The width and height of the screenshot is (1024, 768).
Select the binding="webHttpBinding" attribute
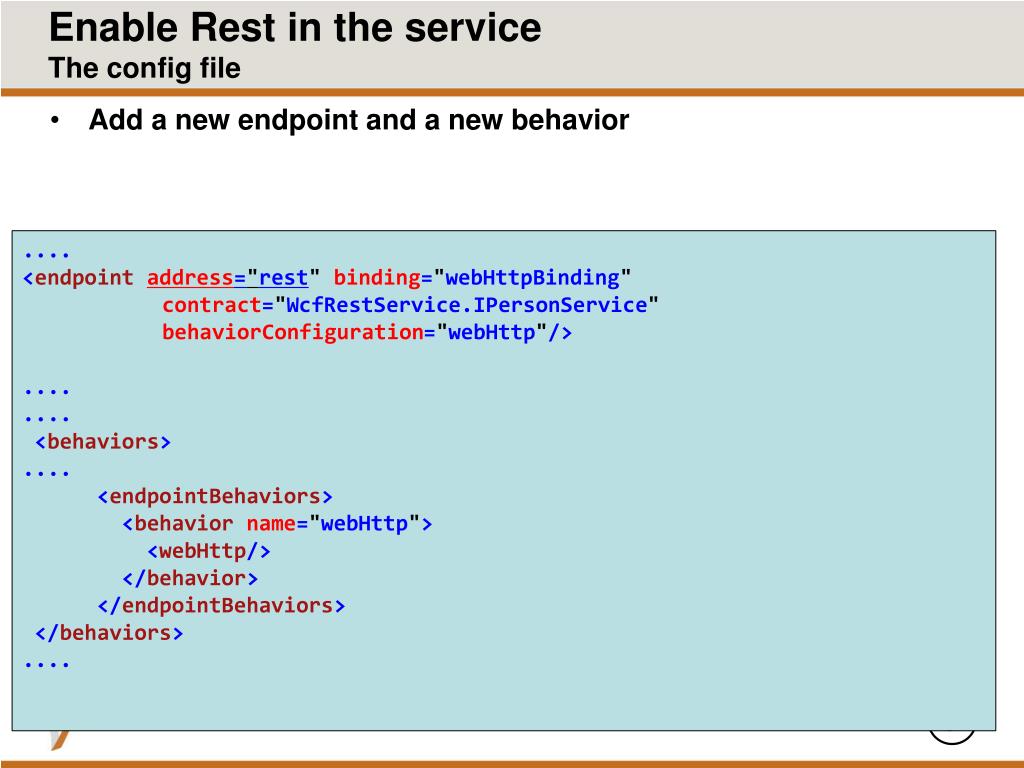tap(482, 278)
